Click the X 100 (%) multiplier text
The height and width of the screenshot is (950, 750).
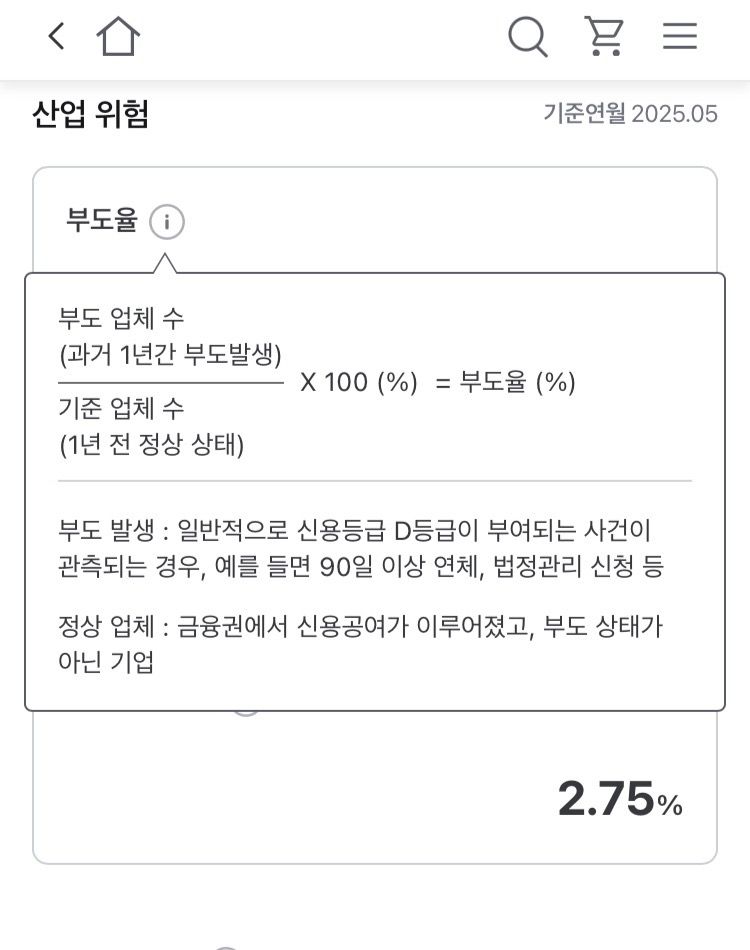pyautogui.click(x=359, y=382)
